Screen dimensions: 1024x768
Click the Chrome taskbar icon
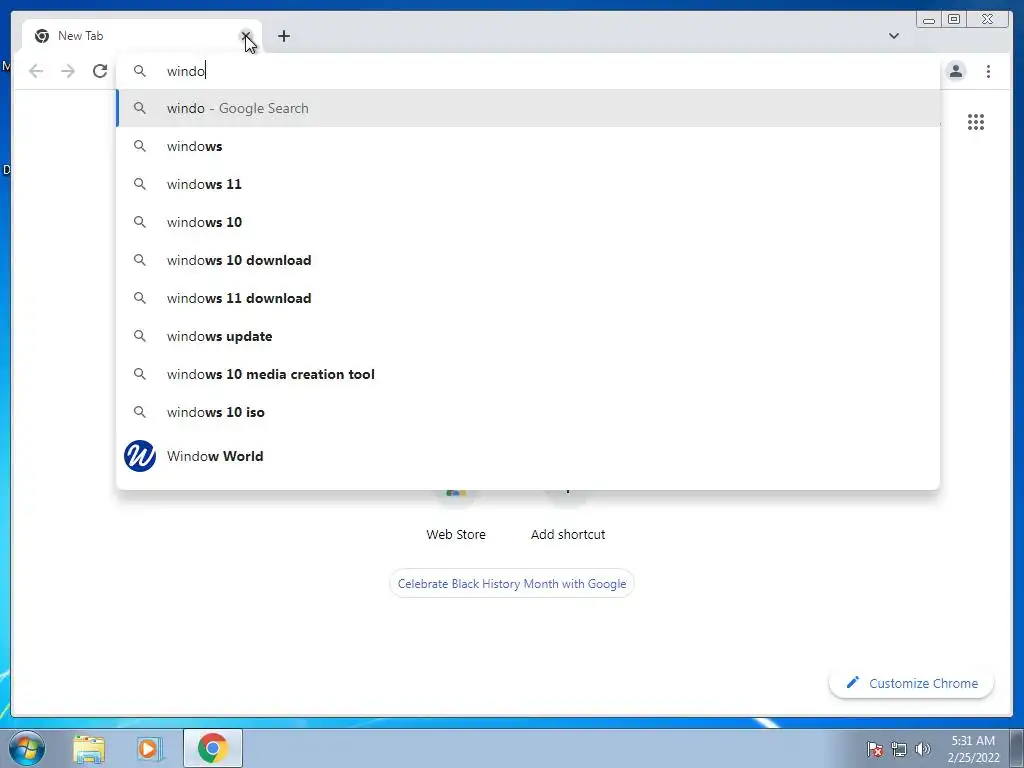(213, 748)
